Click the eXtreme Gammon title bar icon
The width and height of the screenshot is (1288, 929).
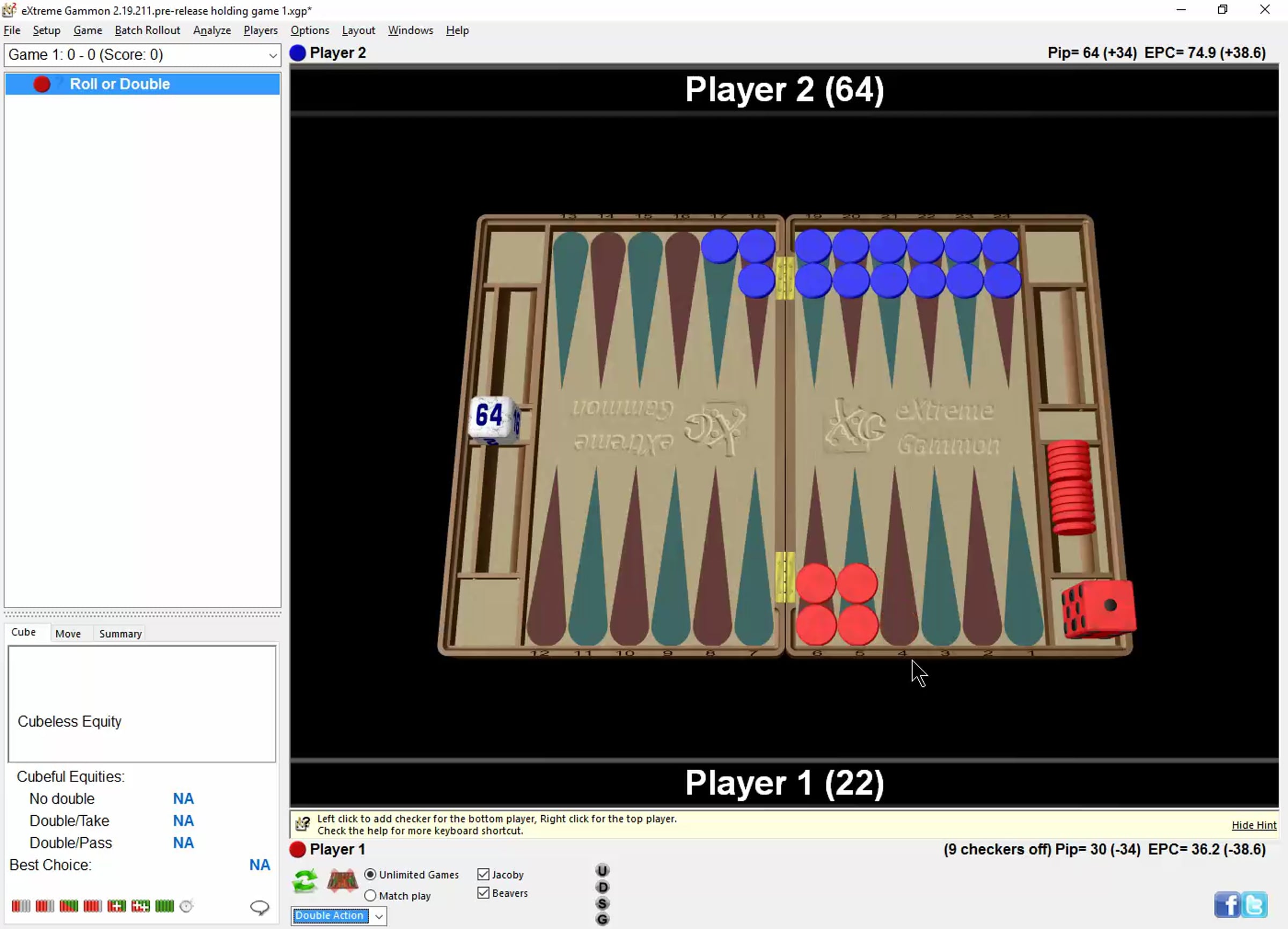tap(9, 10)
